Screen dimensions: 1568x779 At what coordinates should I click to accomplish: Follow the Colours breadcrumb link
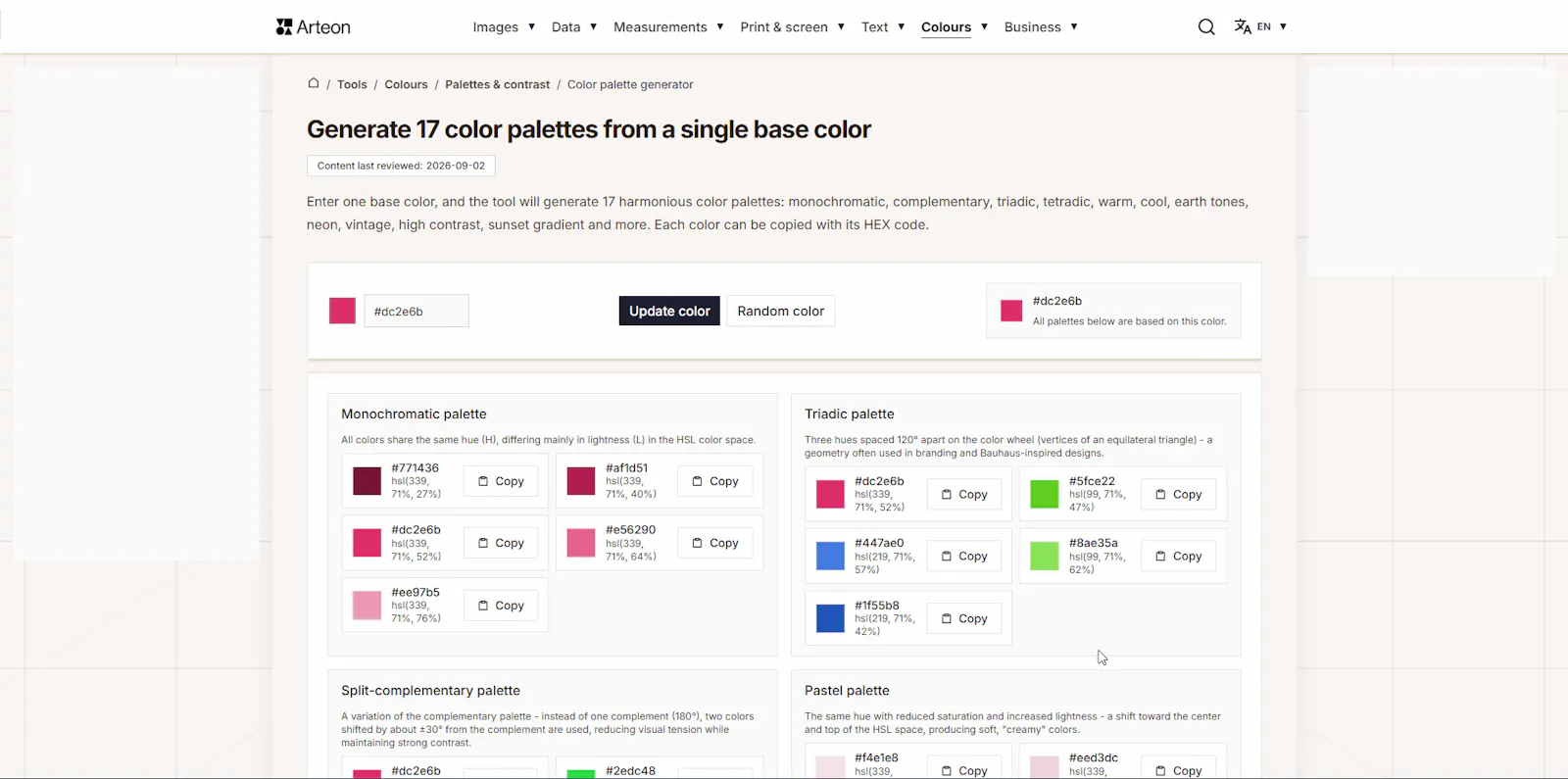[406, 84]
